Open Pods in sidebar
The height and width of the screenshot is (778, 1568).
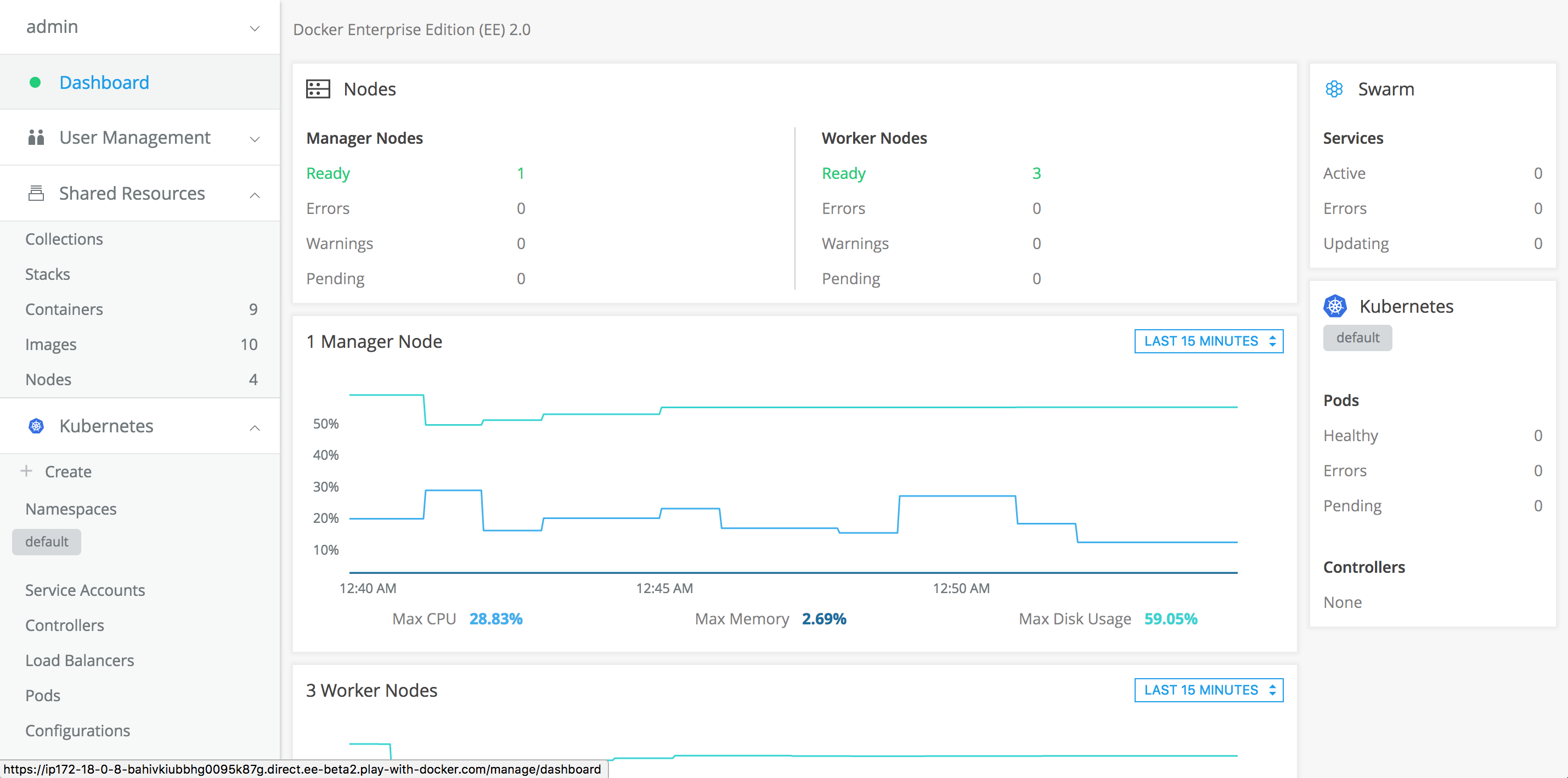tap(43, 695)
